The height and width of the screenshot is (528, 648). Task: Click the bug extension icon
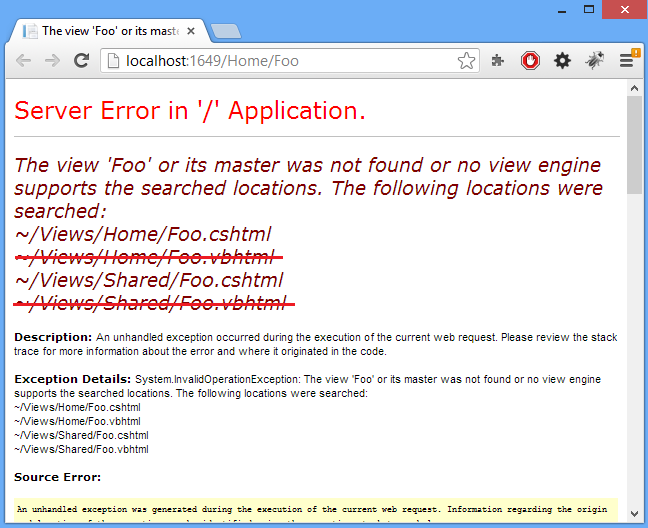(x=595, y=60)
